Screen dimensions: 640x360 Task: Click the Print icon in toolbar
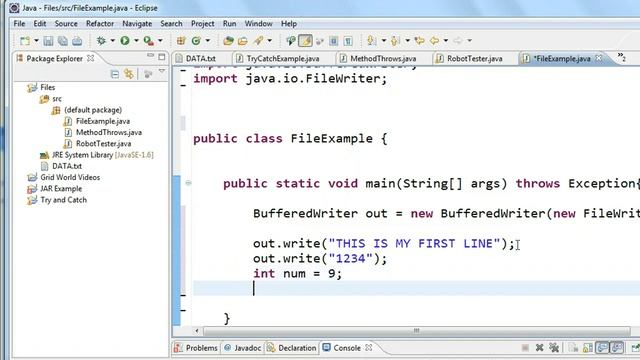coord(77,40)
